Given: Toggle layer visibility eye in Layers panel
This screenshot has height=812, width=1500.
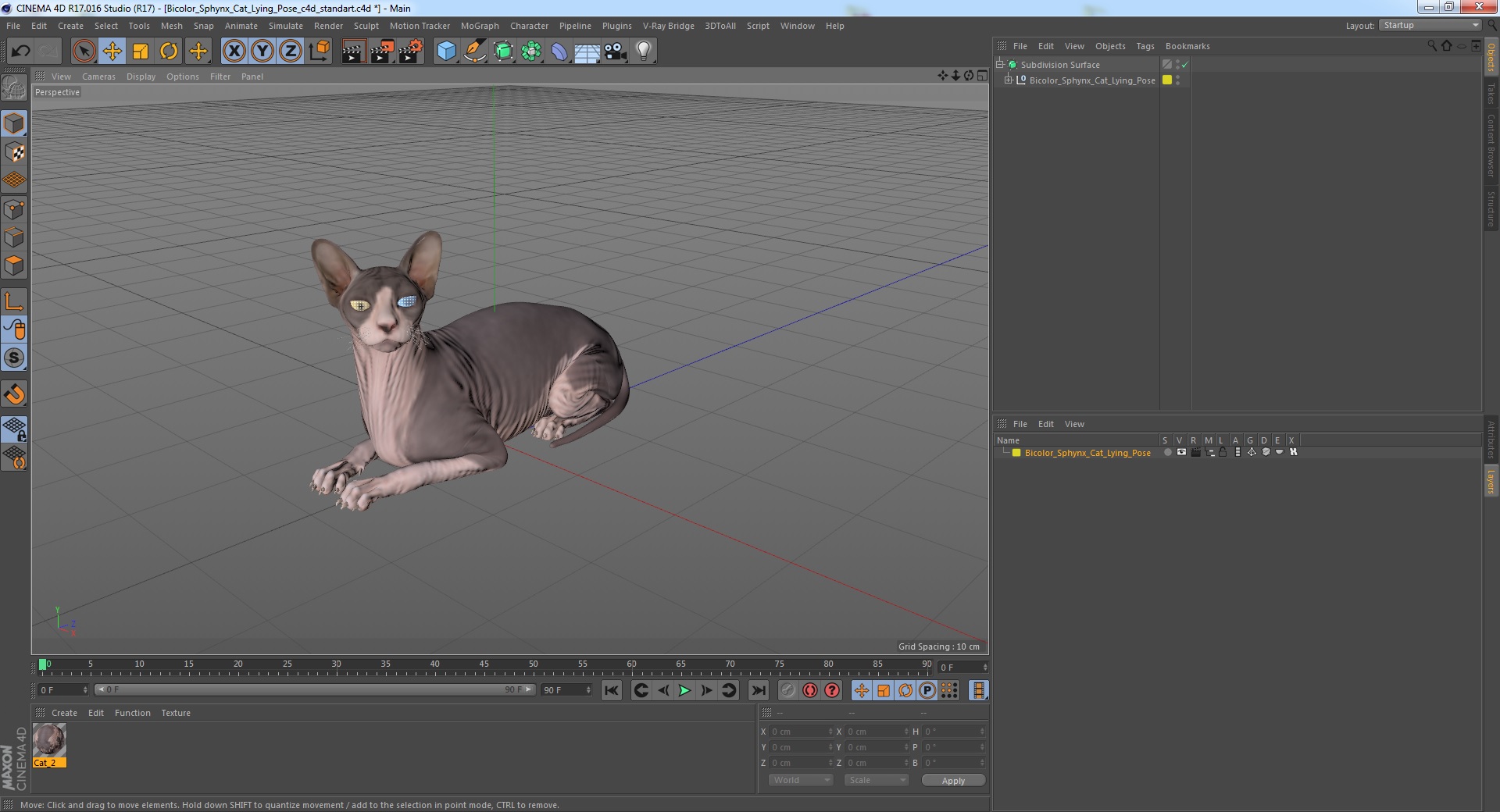Looking at the screenshot, I should 1181,452.
